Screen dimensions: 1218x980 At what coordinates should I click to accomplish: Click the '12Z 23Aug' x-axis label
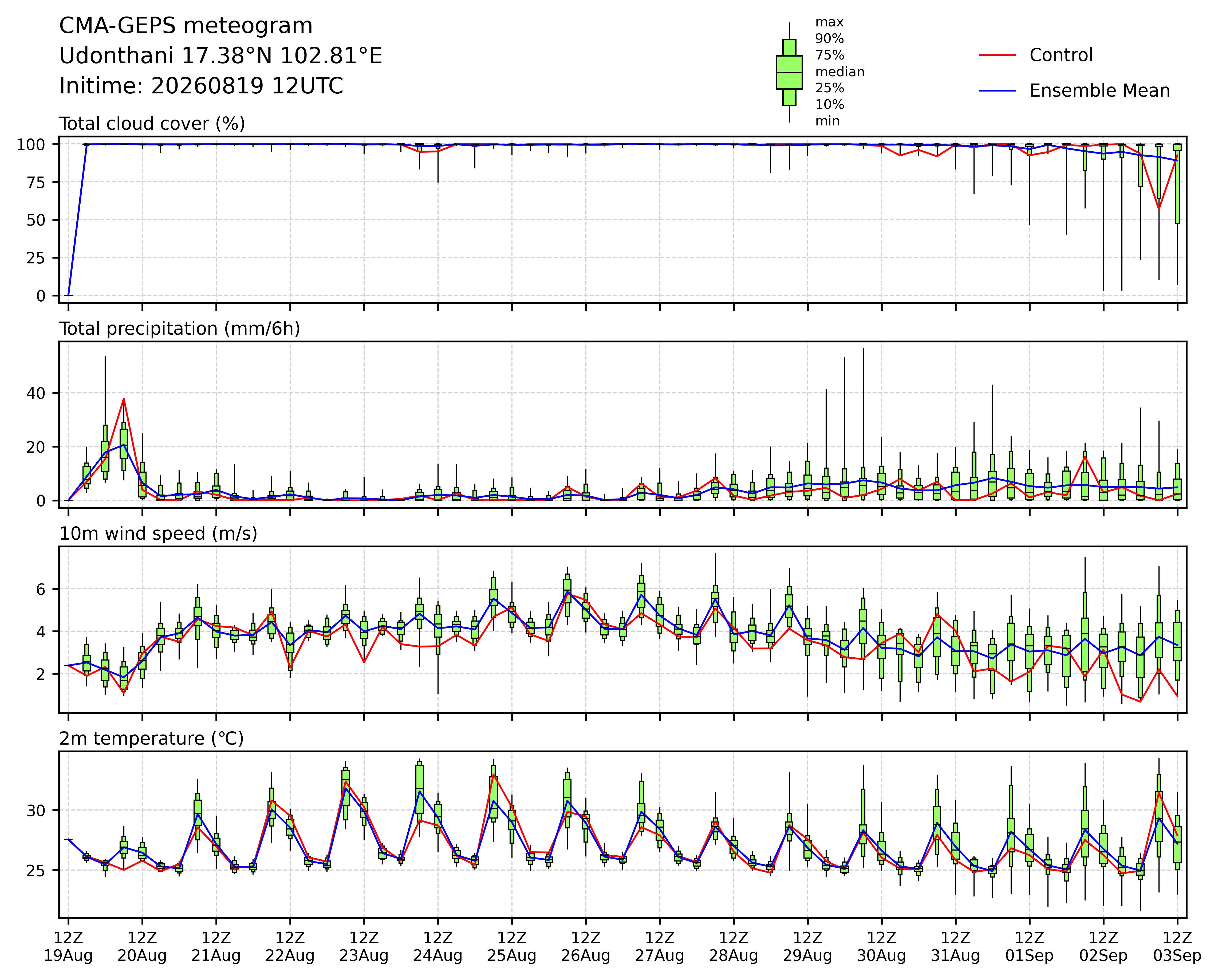coord(364,947)
